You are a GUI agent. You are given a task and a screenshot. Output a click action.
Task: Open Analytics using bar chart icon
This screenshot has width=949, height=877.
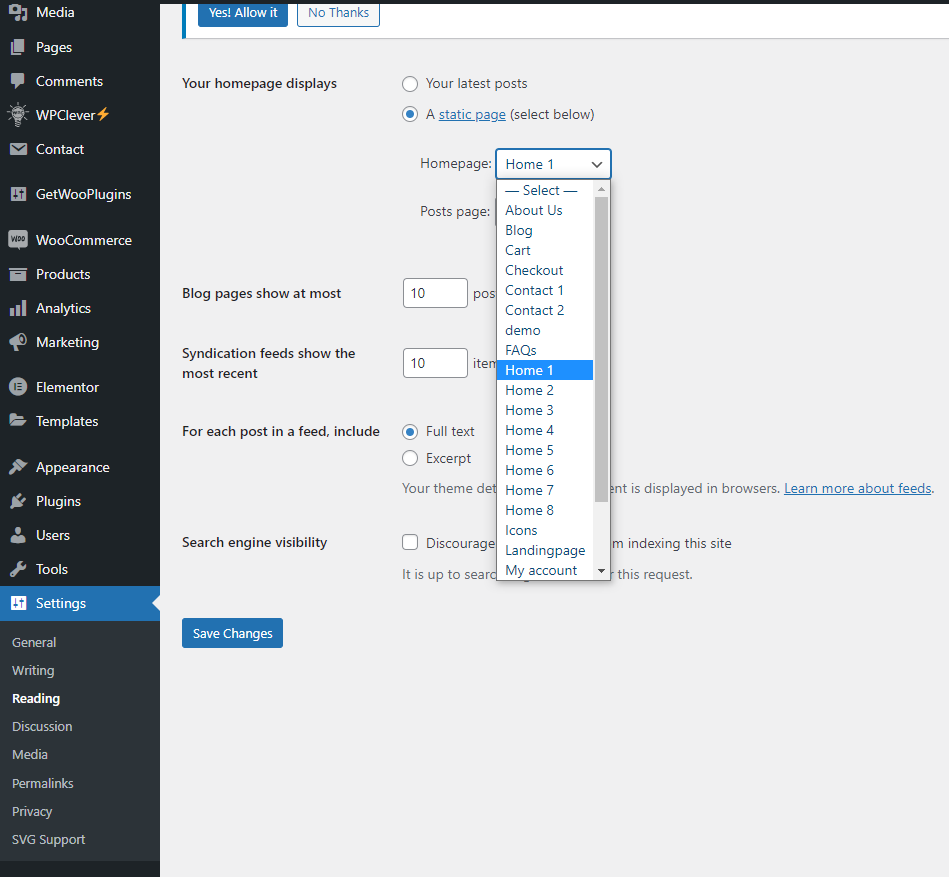(17, 308)
